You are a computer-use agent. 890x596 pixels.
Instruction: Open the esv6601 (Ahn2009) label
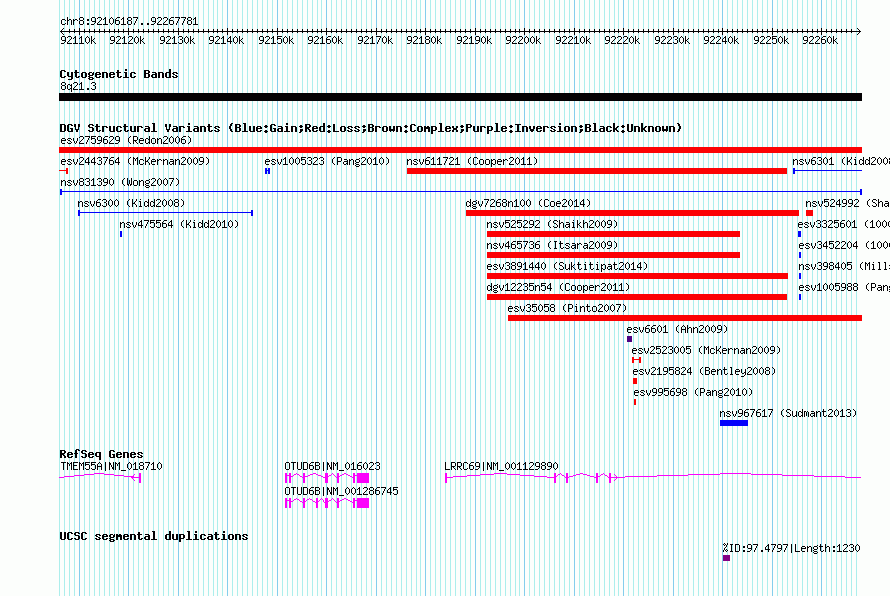click(x=677, y=329)
